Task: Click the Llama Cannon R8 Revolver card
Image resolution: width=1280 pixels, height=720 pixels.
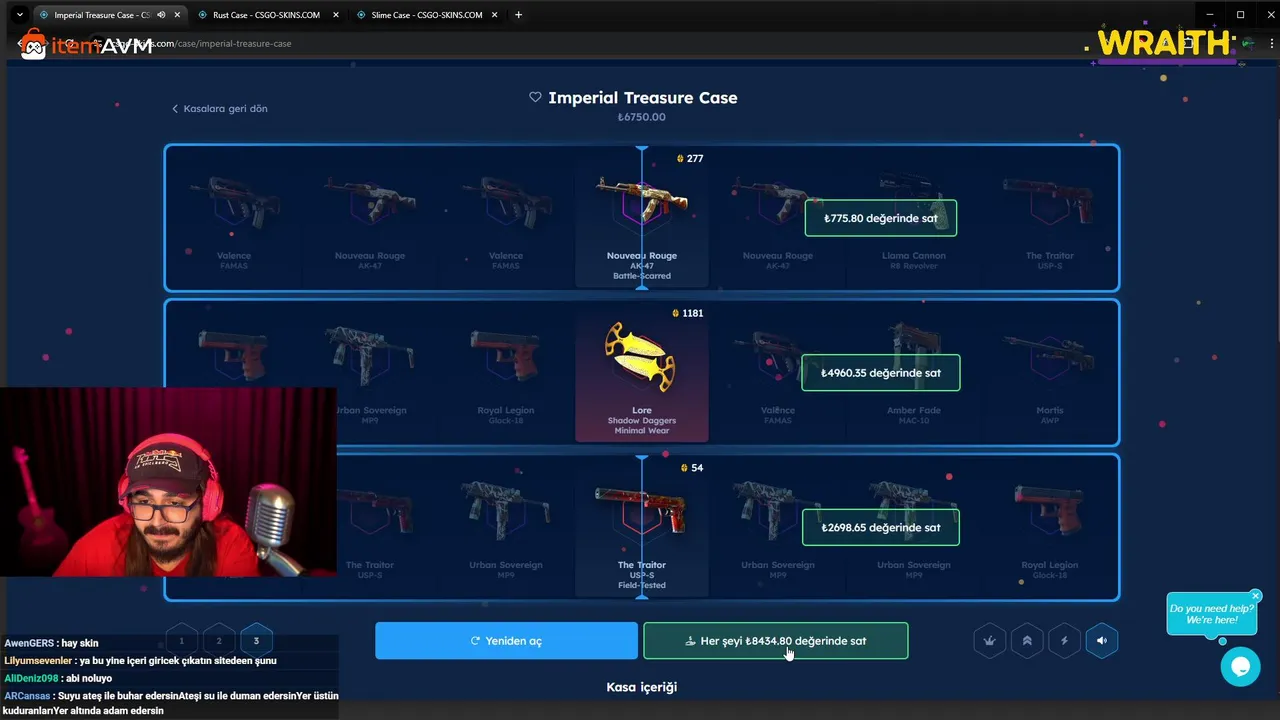Action: pos(914,218)
